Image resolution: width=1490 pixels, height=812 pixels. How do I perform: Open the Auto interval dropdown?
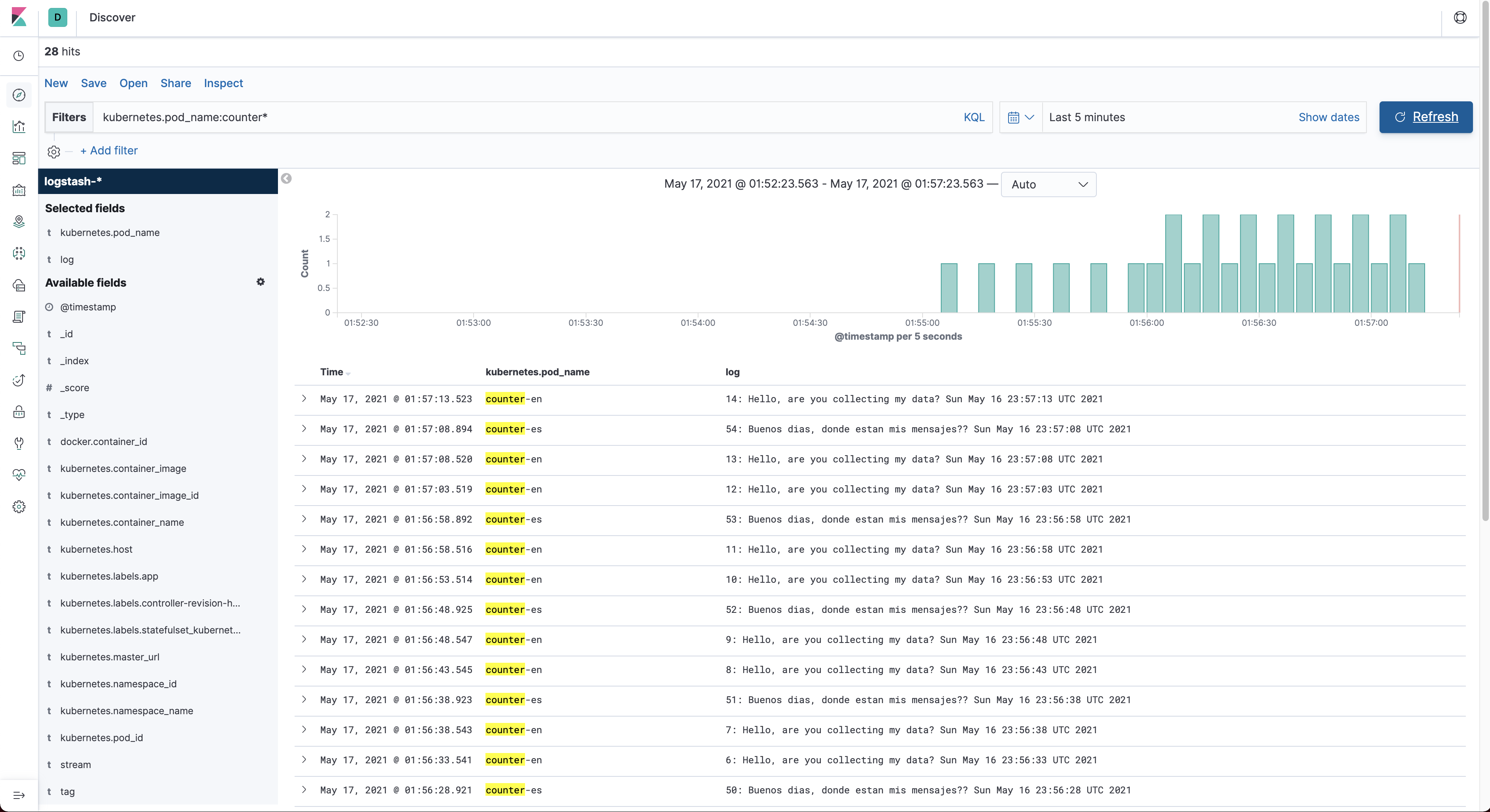tap(1048, 184)
